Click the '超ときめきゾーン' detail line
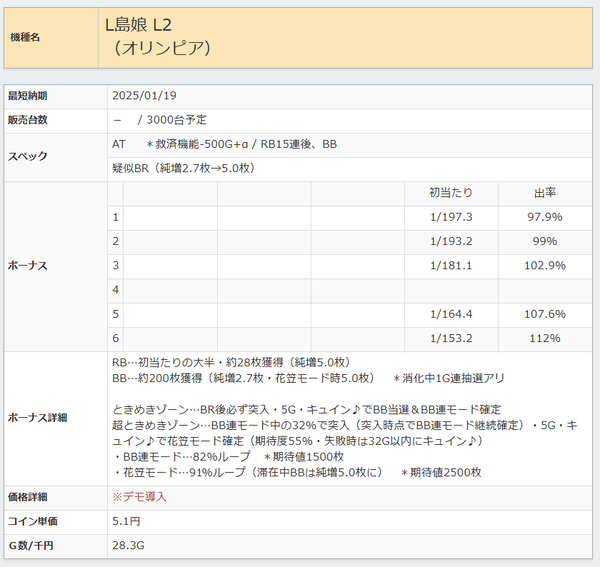 [345, 433]
